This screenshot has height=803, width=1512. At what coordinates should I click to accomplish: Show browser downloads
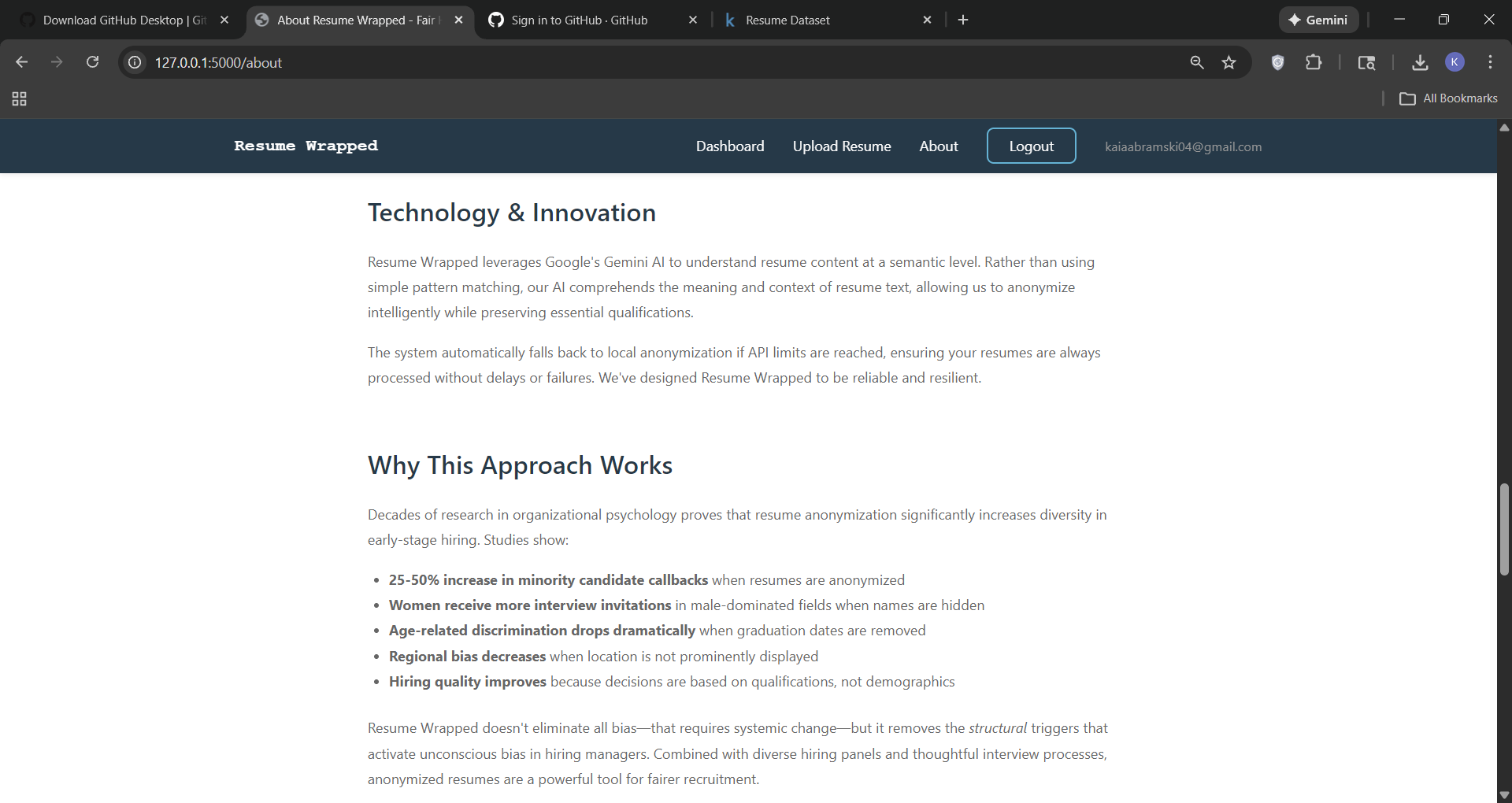(x=1420, y=62)
